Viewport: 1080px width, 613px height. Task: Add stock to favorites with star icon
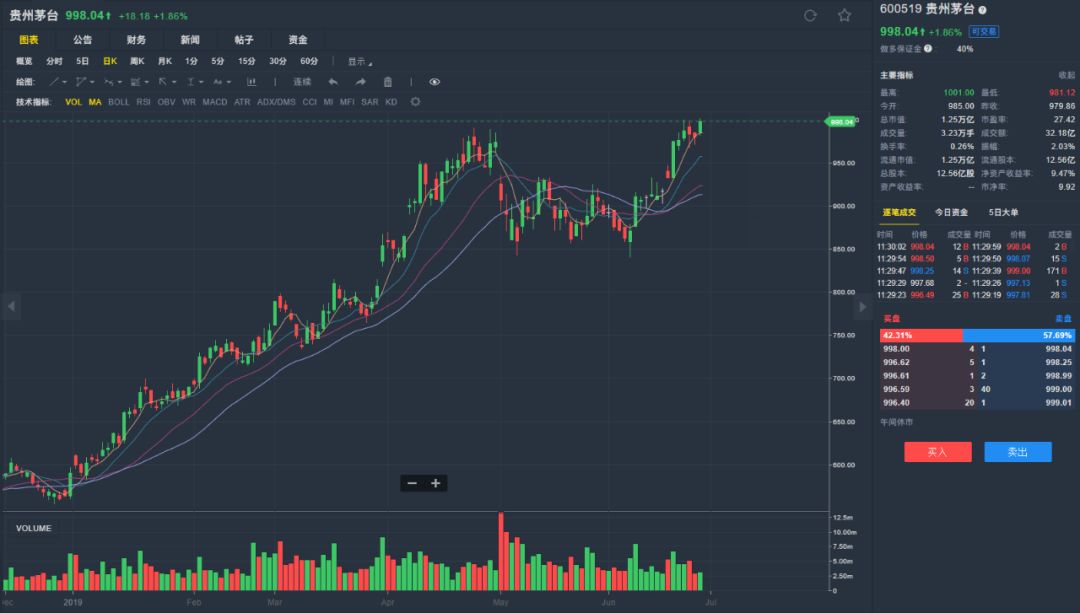coord(844,15)
